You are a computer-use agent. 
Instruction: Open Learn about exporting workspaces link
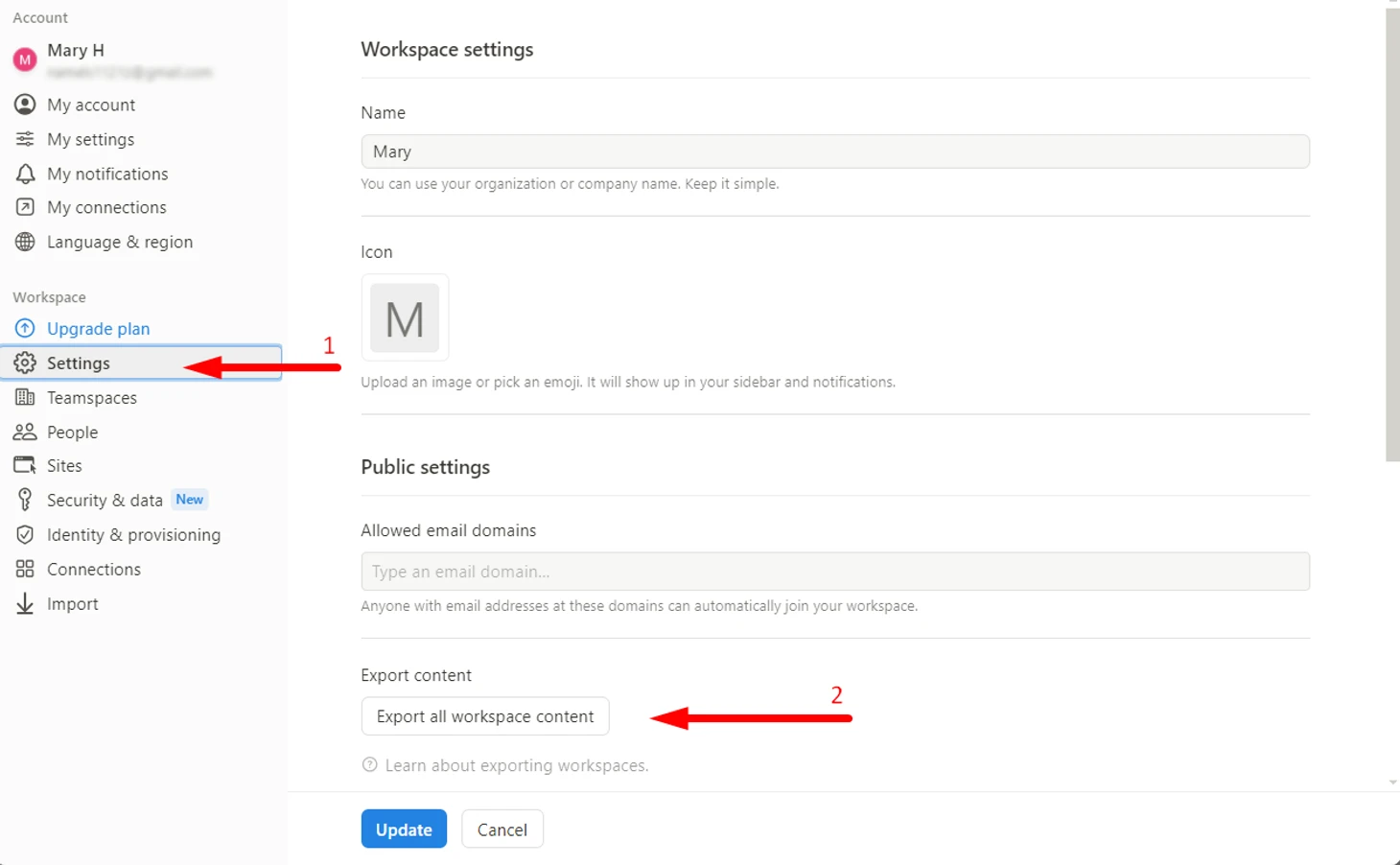516,765
